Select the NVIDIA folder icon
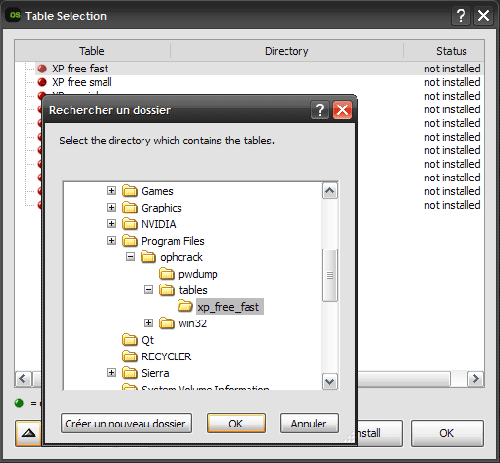500x463 pixels. (130, 224)
